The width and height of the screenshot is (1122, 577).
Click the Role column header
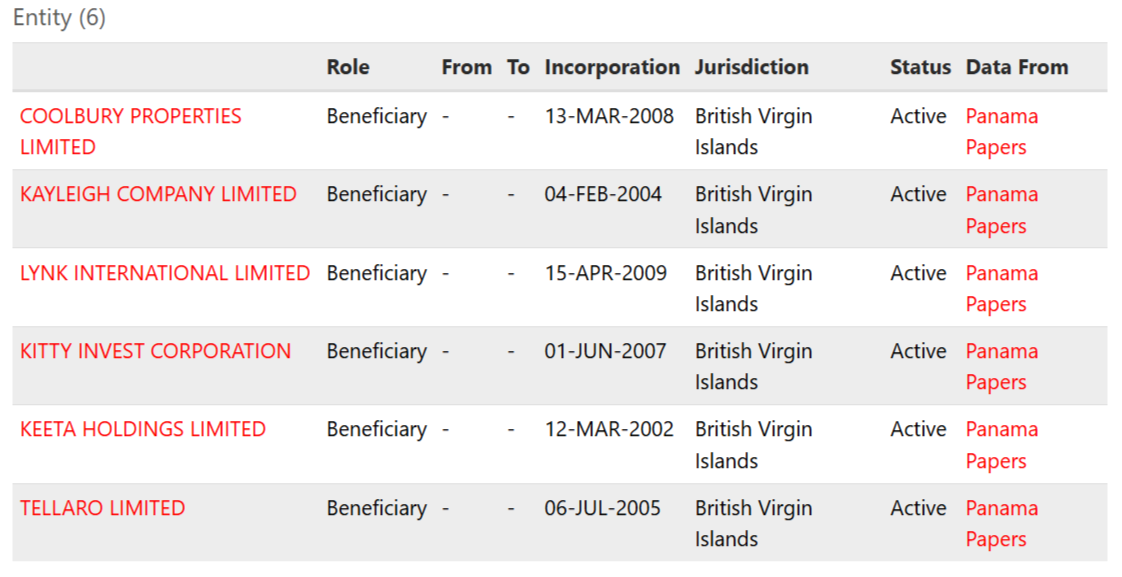[x=348, y=67]
